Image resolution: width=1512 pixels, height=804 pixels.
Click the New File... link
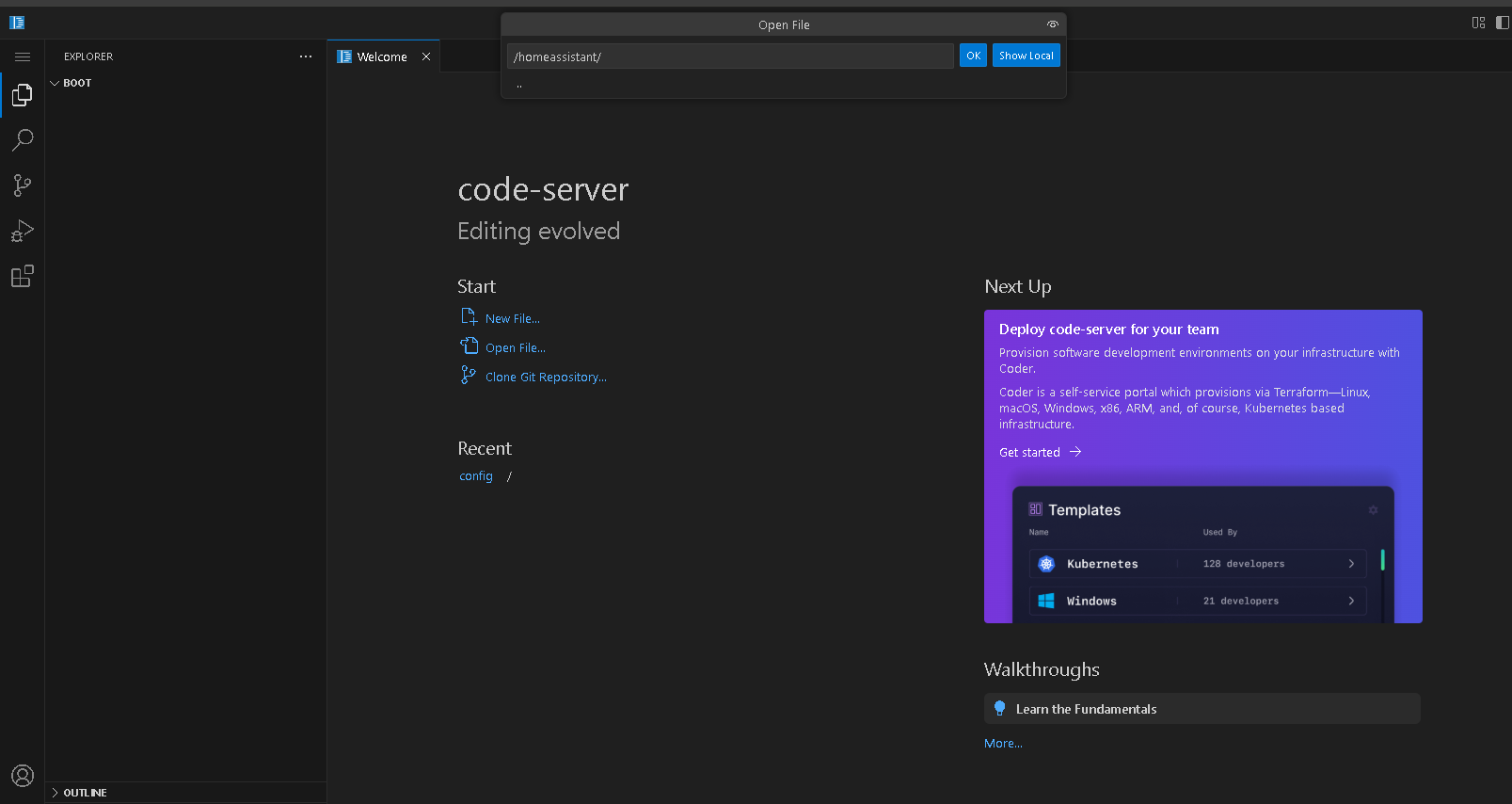click(513, 319)
